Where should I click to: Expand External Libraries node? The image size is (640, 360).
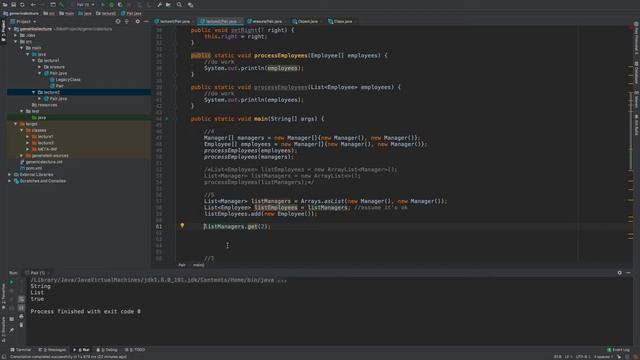coord(10,175)
